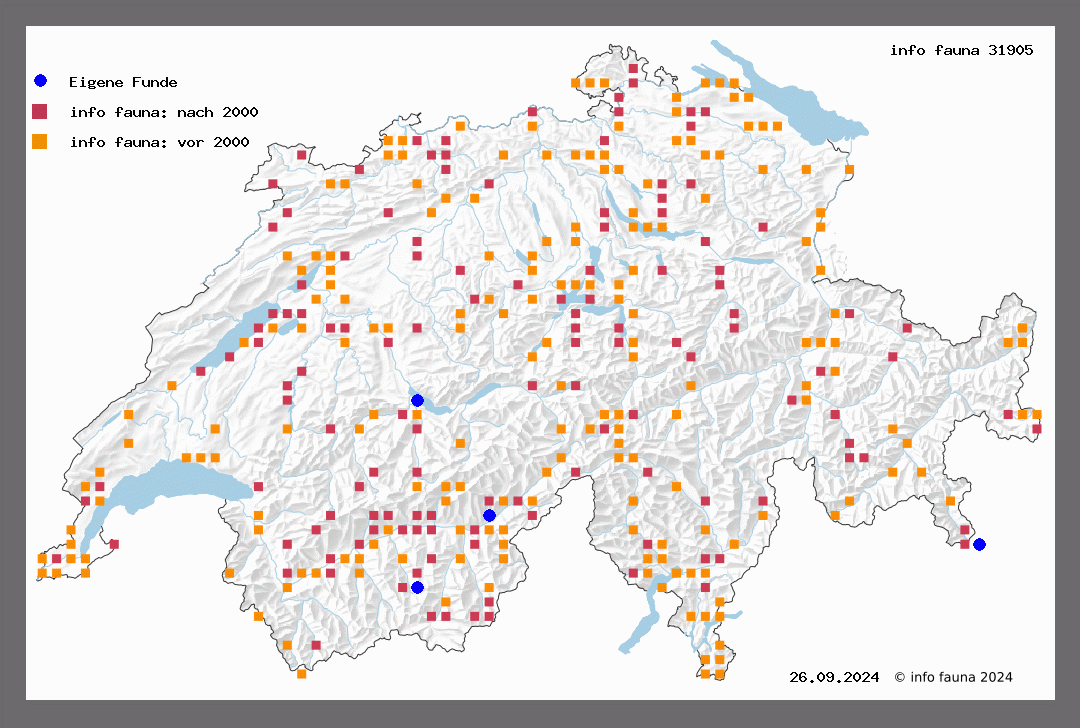
Task: Click the red square legend marker
Action: click(40, 111)
